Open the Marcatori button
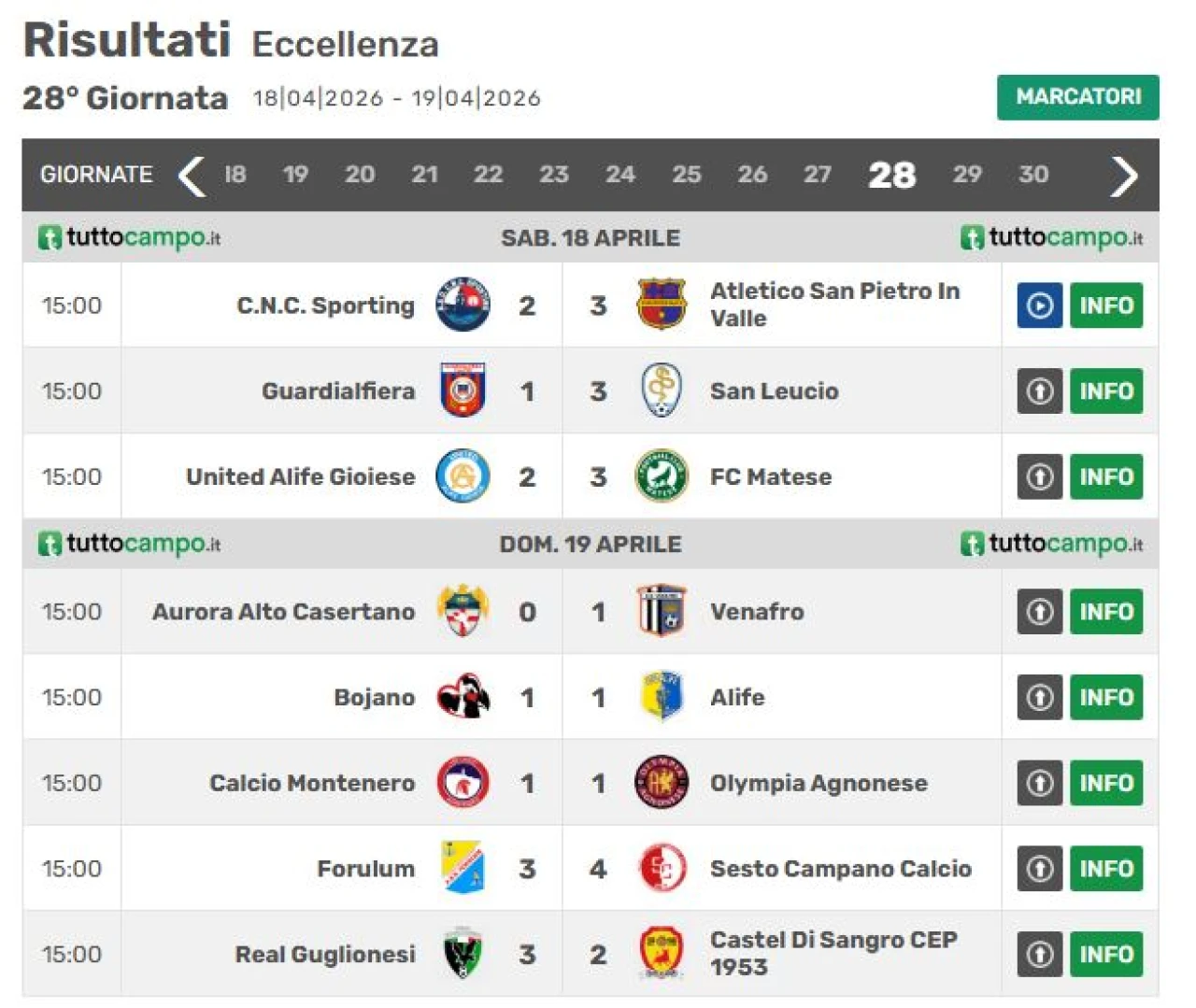Screen dimensions: 1196x1008 point(1077,97)
